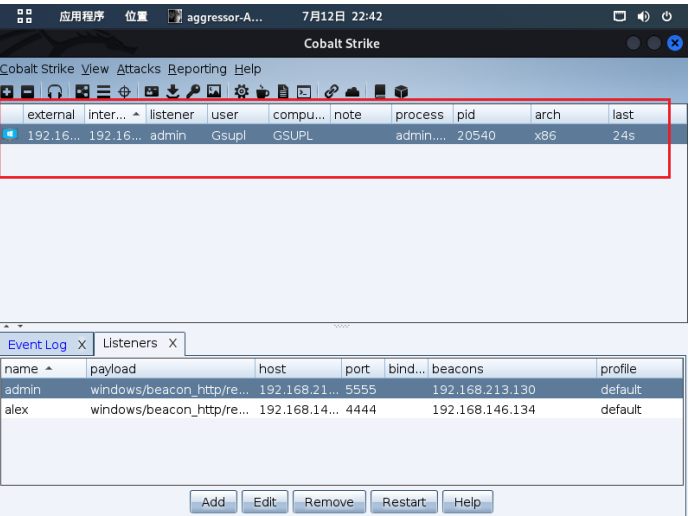Image resolution: width=691 pixels, height=516 pixels.
Task: Open scripted web delivery terminal icon
Action: tap(304, 92)
